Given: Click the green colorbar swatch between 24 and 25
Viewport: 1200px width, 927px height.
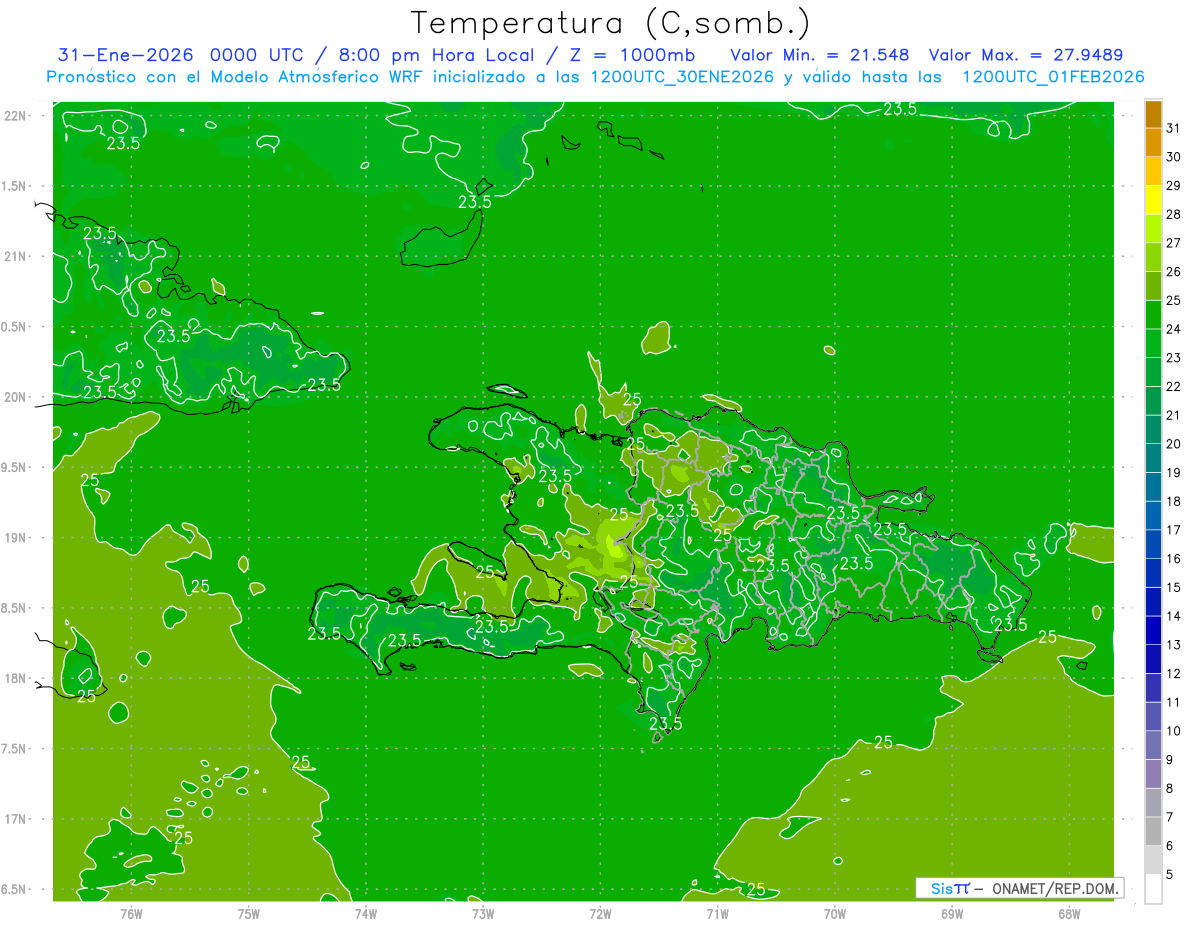Looking at the screenshot, I should point(1153,315).
